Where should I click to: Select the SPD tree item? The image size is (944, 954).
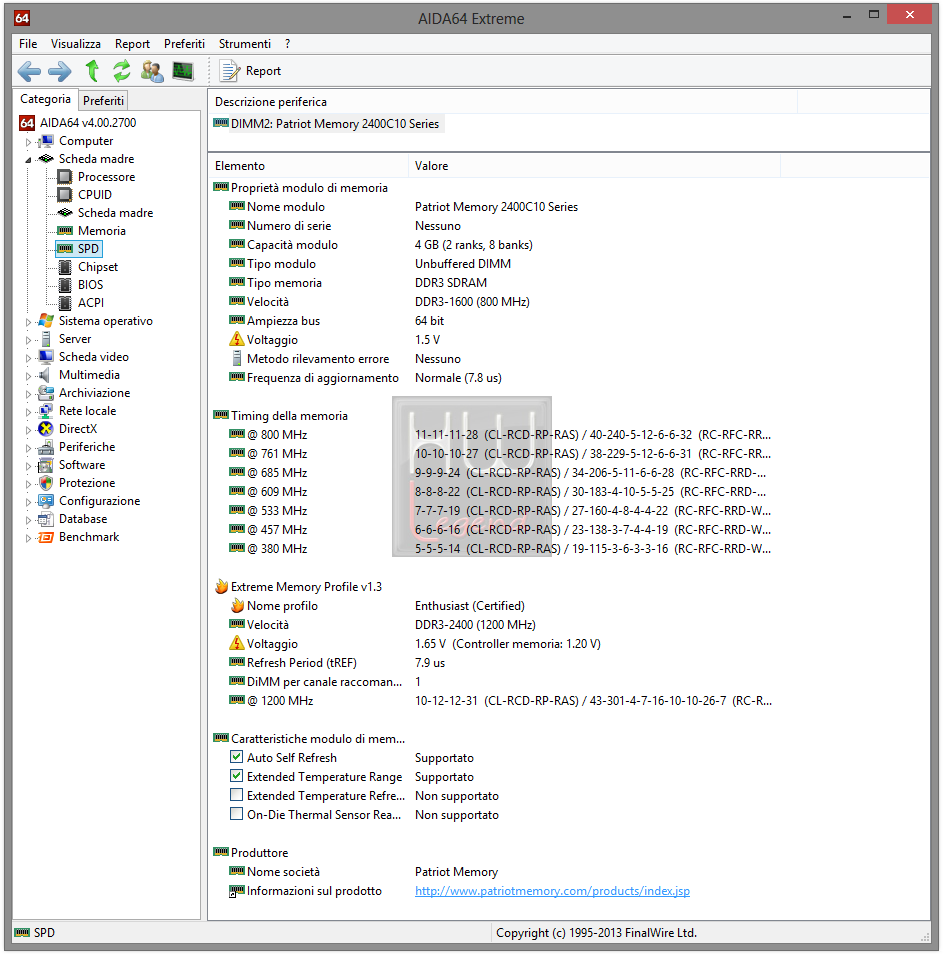click(x=79, y=249)
